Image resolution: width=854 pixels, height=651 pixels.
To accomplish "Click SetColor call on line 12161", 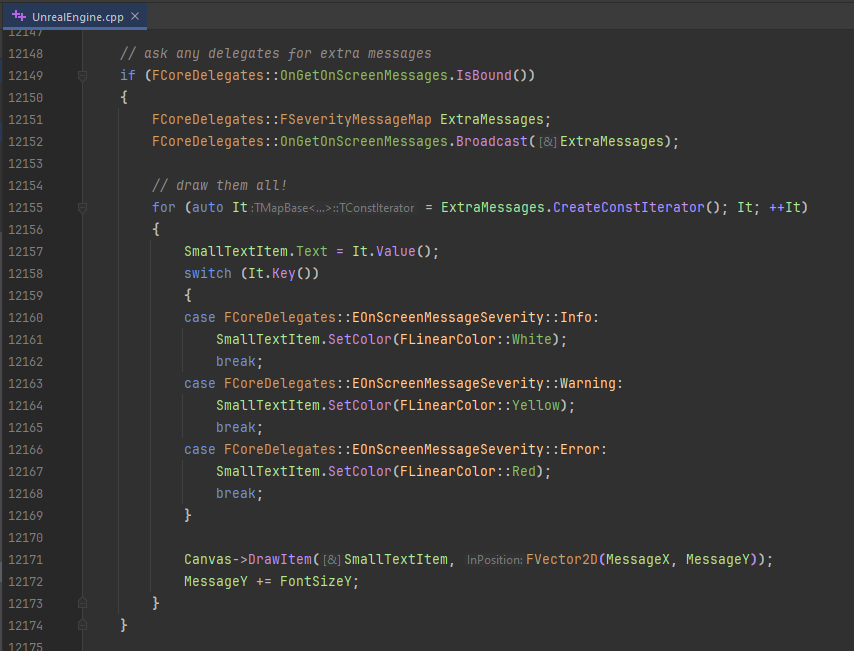I will 359,339.
